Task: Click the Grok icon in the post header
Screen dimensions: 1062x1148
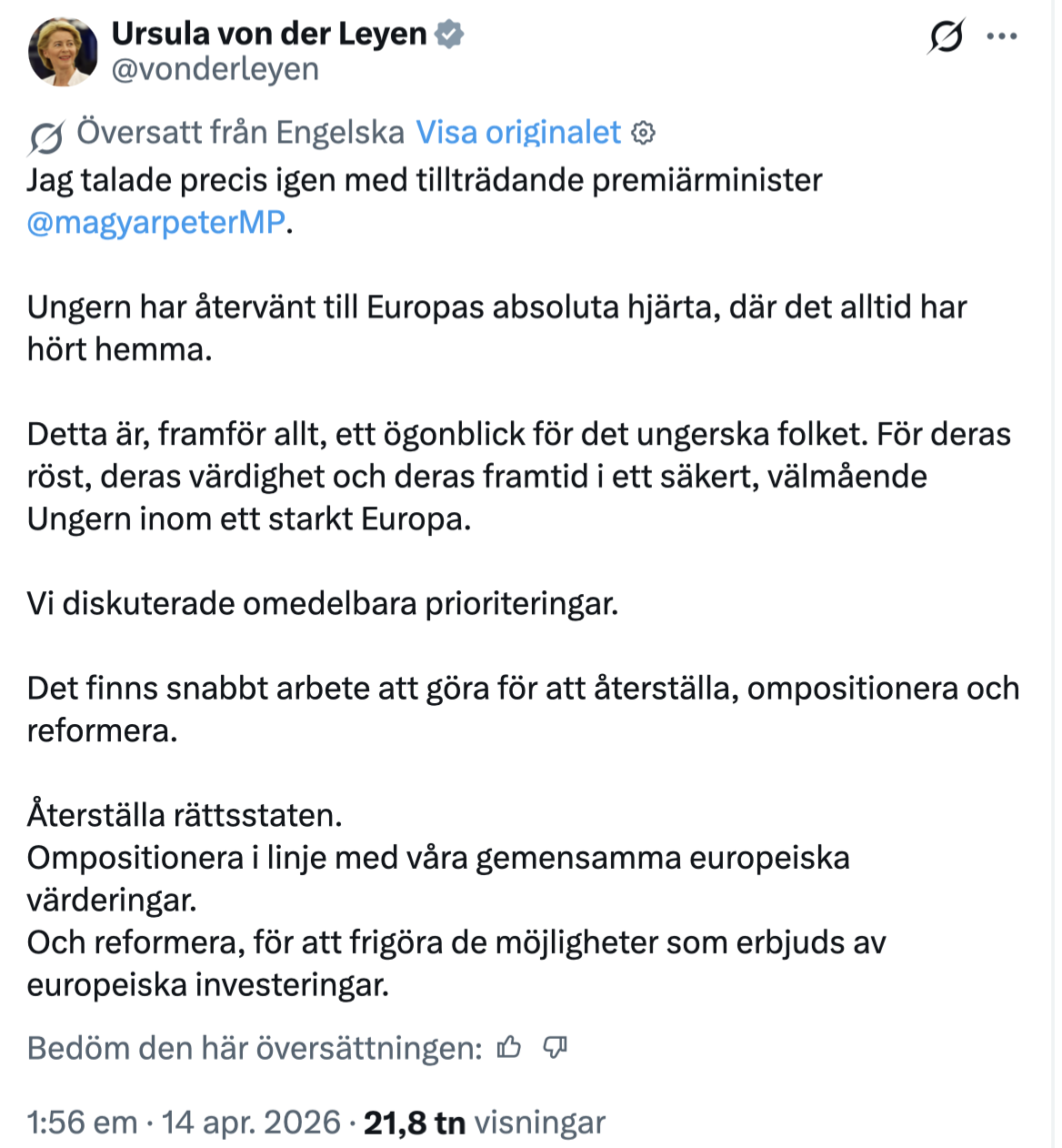Action: click(x=946, y=37)
